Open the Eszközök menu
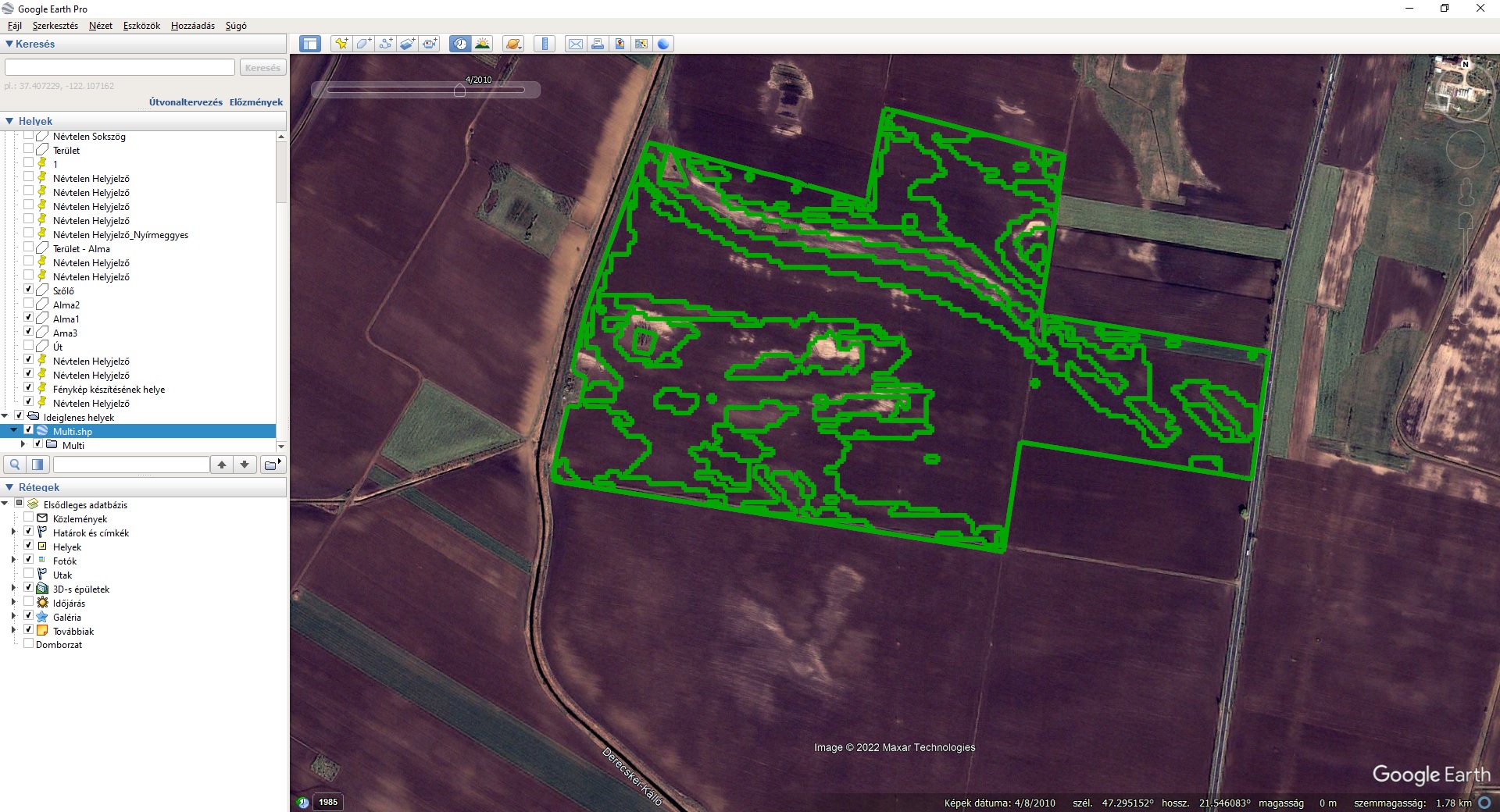This screenshot has height=812, width=1500. point(141,26)
